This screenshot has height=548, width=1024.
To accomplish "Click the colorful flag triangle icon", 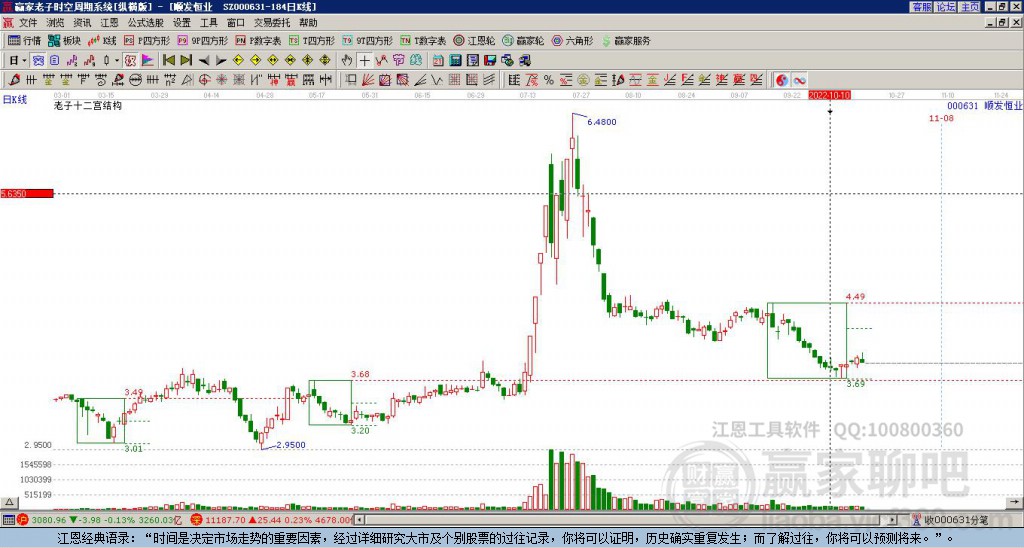I will pos(148,61).
